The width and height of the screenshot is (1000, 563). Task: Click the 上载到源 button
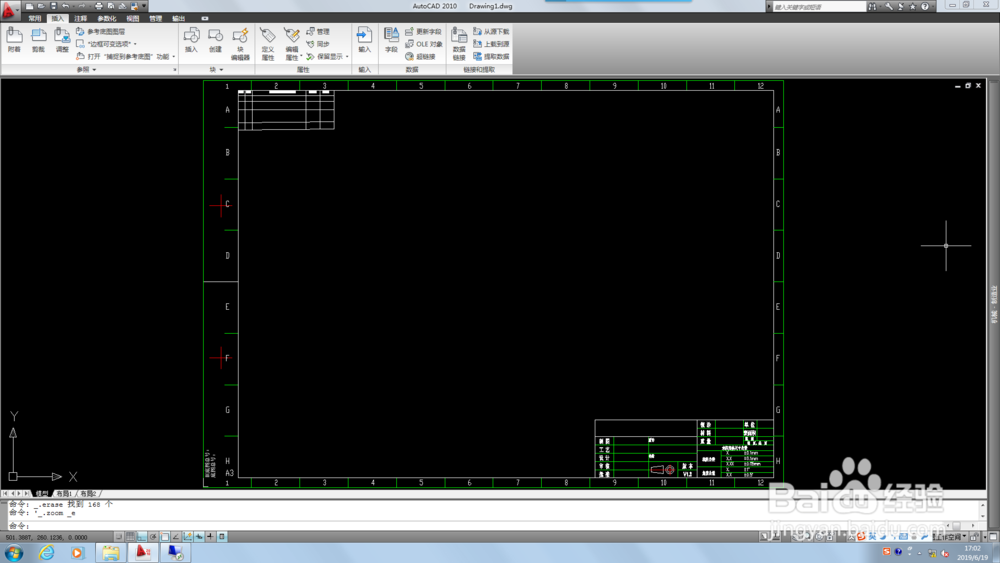pyautogui.click(x=491, y=44)
